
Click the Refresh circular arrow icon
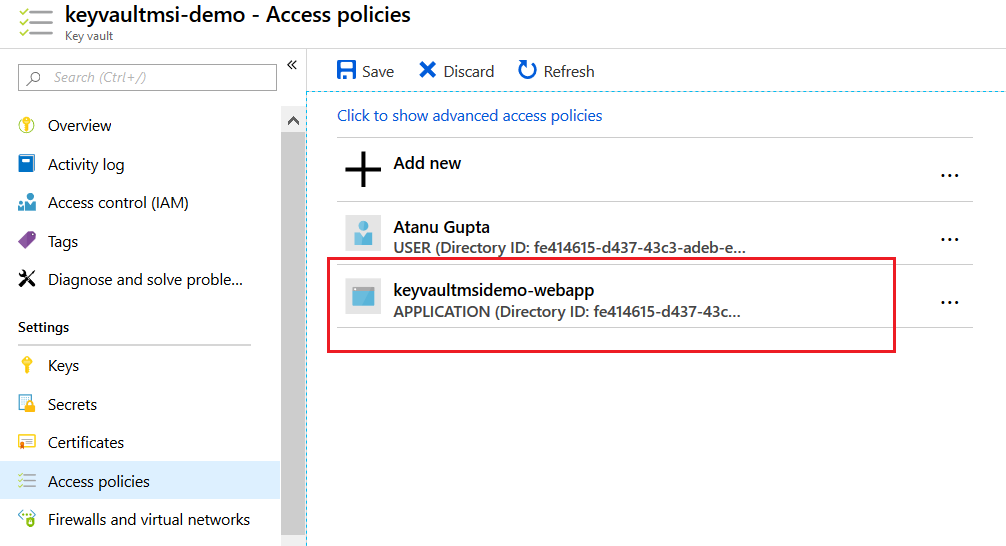point(527,70)
